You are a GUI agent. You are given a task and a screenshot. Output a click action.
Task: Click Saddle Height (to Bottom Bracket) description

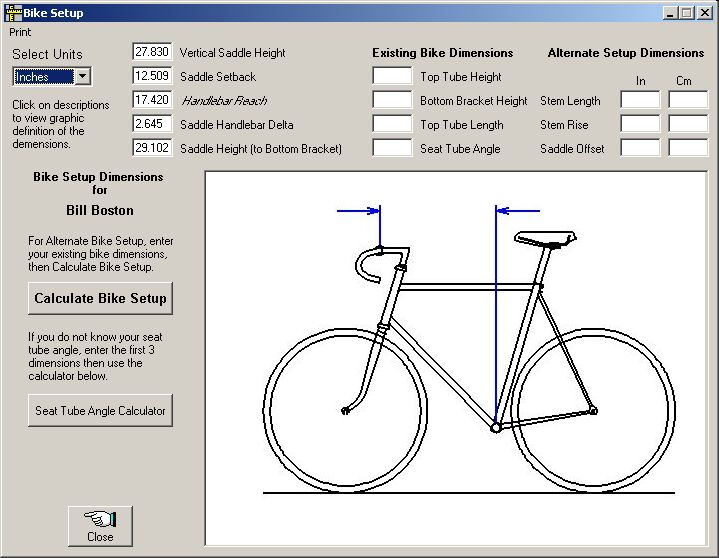coord(261,149)
